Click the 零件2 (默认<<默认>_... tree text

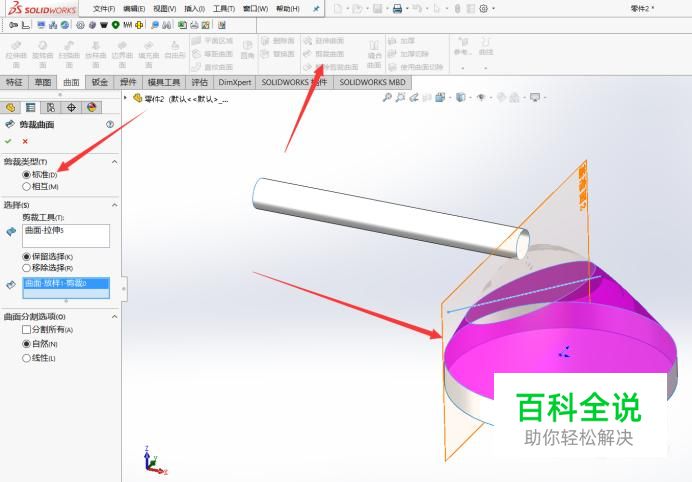(187, 99)
